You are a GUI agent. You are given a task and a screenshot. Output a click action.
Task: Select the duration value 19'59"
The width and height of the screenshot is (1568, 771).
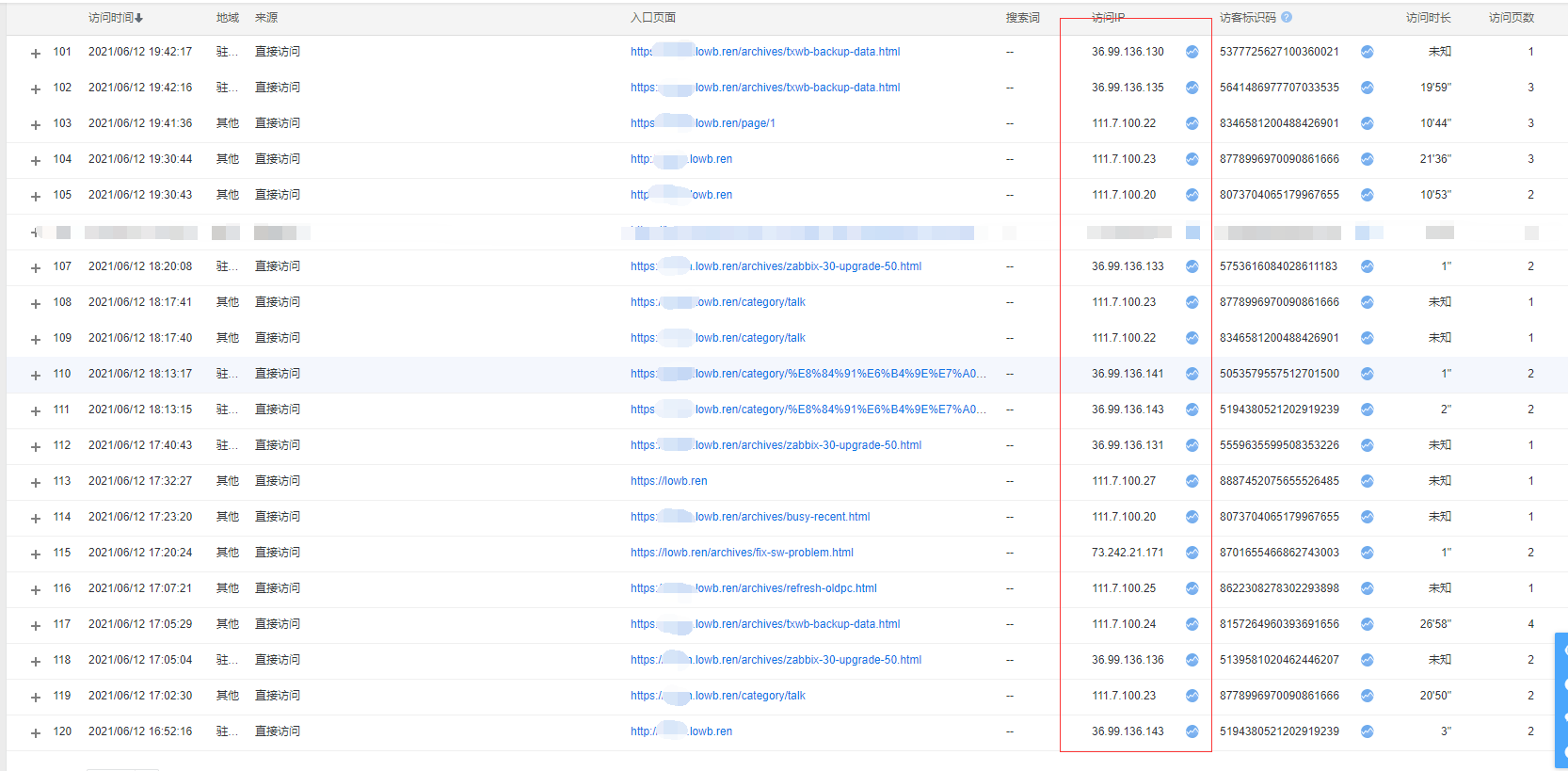1435,88
